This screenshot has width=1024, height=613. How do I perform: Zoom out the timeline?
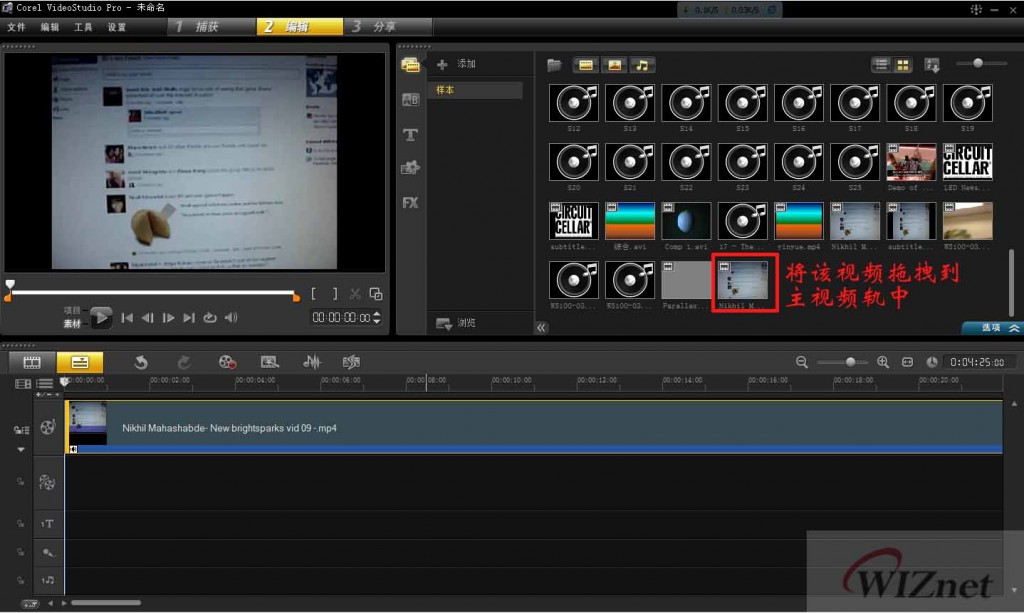[802, 362]
